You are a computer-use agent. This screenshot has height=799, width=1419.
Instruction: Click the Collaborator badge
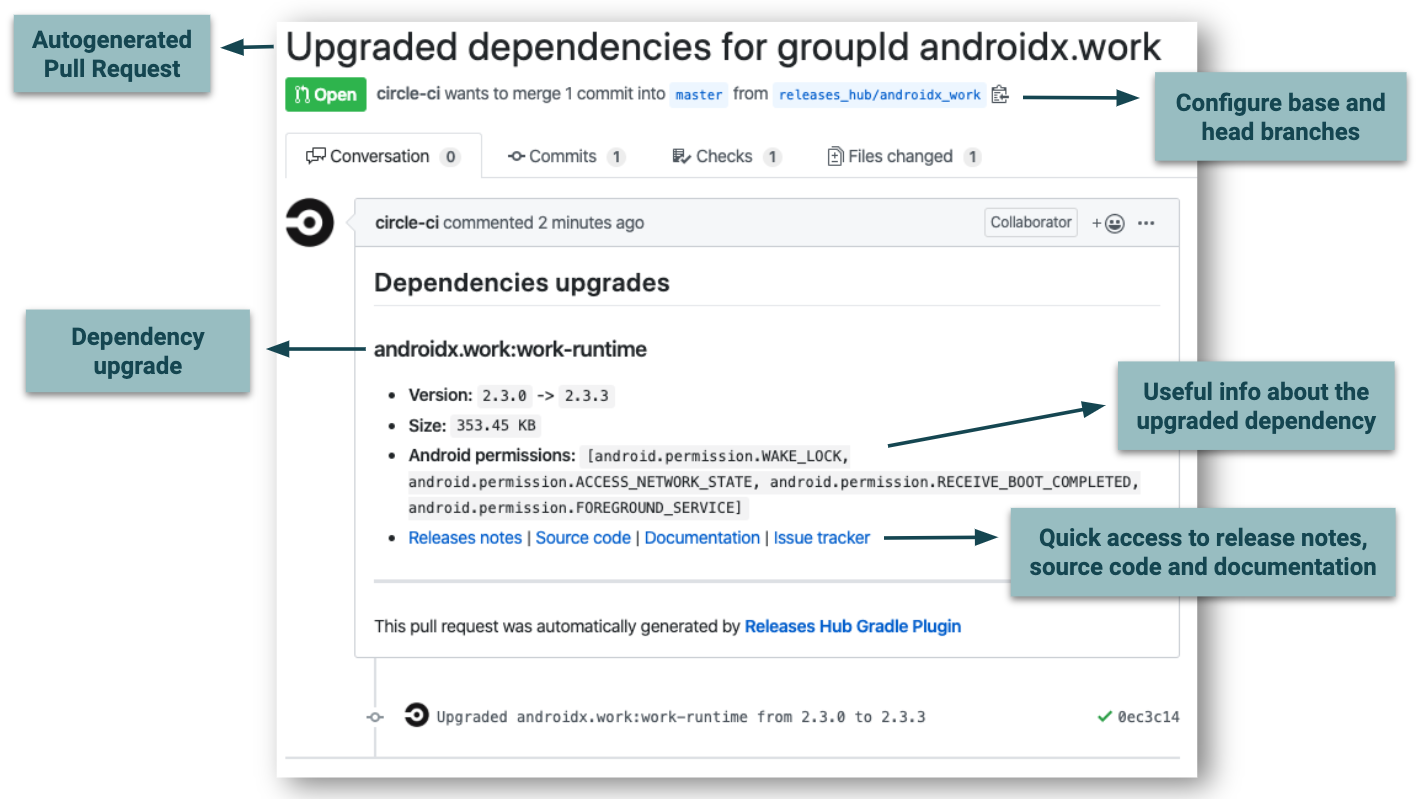(x=1031, y=223)
